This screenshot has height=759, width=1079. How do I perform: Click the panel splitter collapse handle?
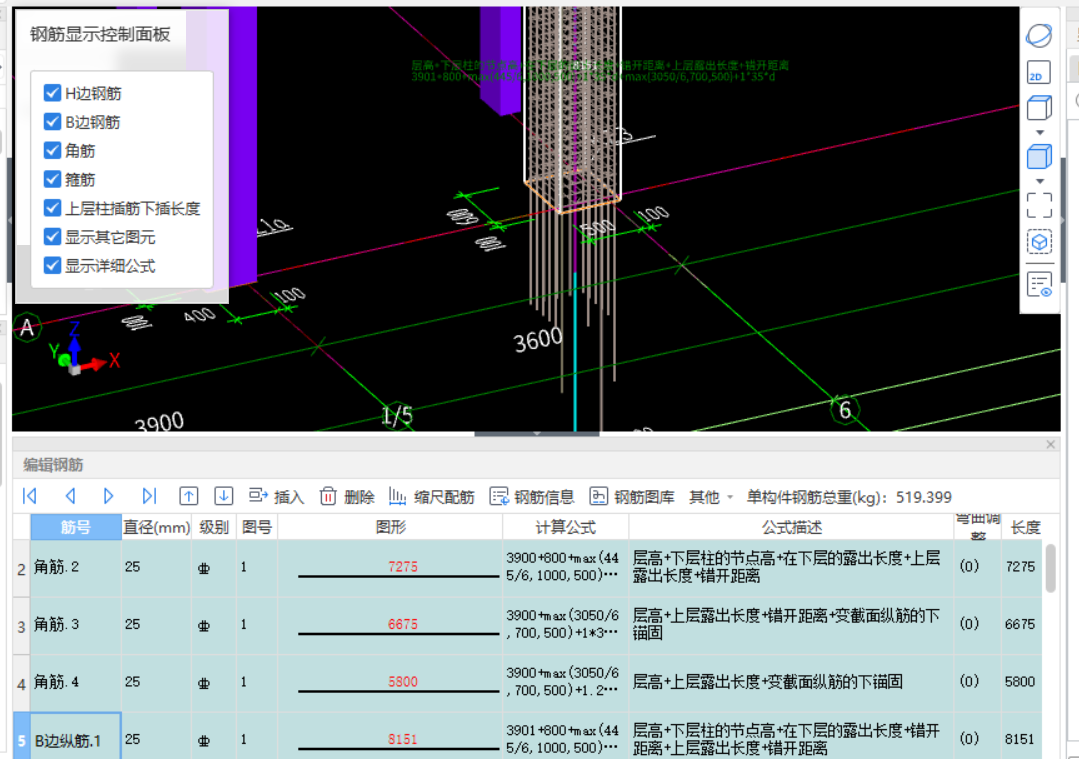pyautogui.click(x=537, y=434)
